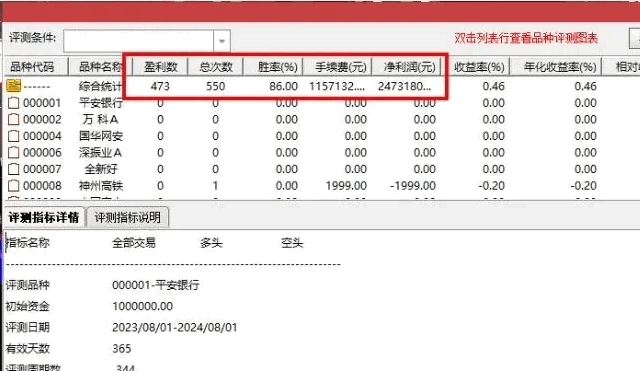Click the 综合统计 row label
The image size is (640, 371).
100,86
